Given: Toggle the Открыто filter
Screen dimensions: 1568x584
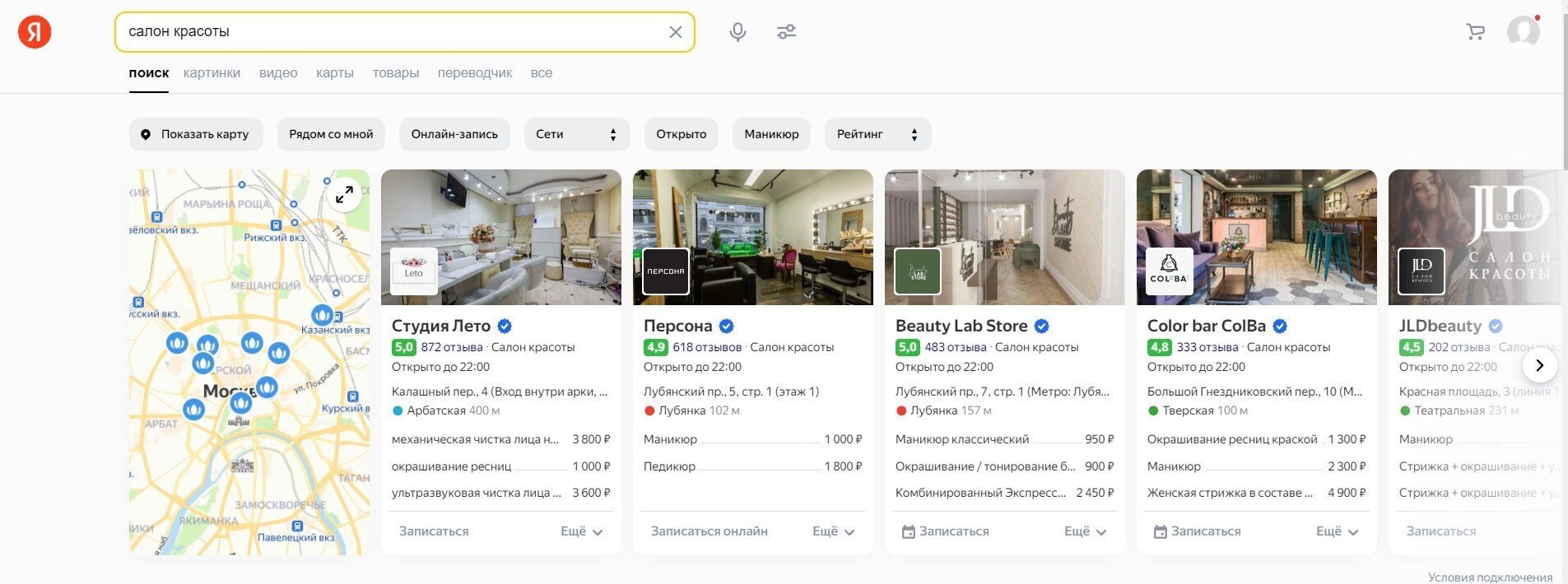Looking at the screenshot, I should (x=681, y=134).
